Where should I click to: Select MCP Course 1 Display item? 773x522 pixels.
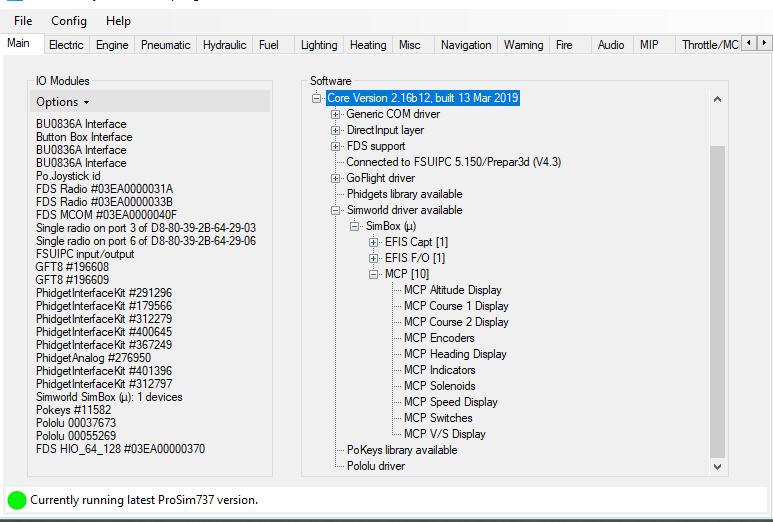tap(456, 306)
